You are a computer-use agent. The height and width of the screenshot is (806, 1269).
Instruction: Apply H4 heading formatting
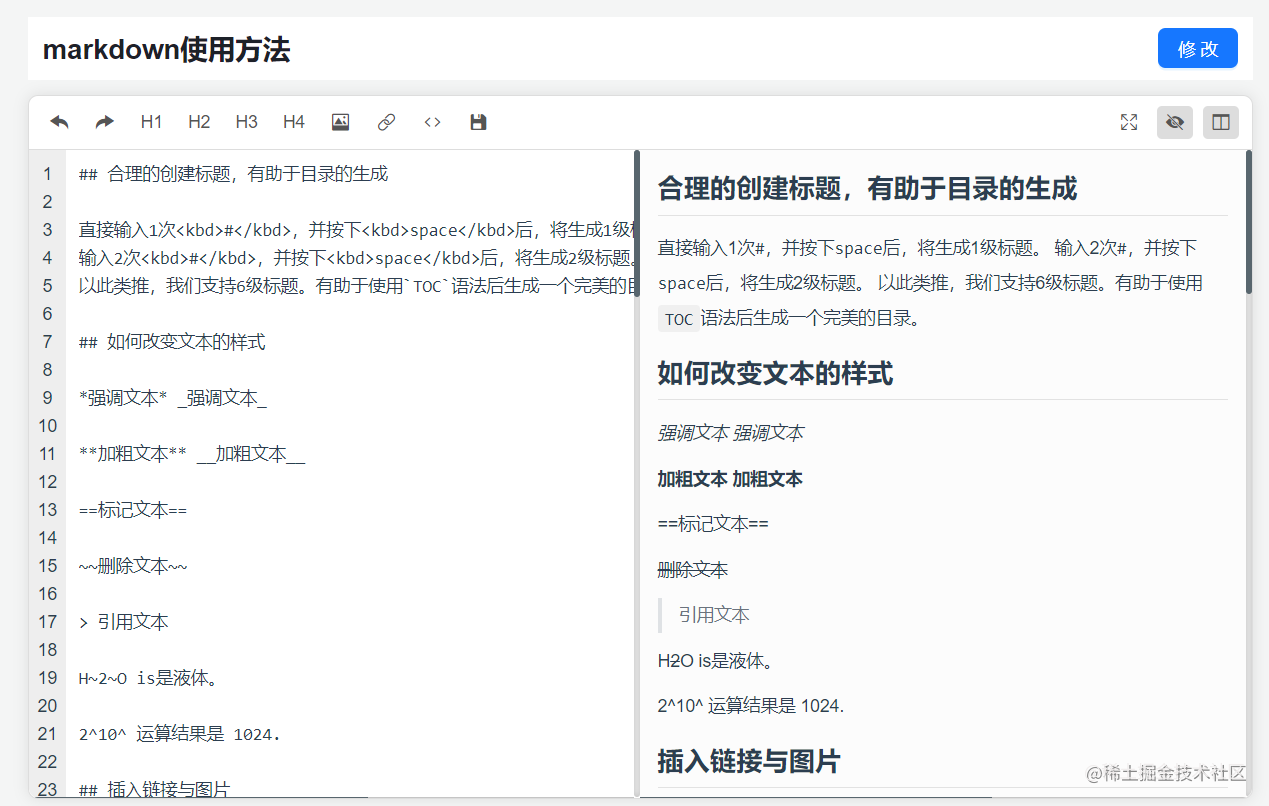click(292, 121)
